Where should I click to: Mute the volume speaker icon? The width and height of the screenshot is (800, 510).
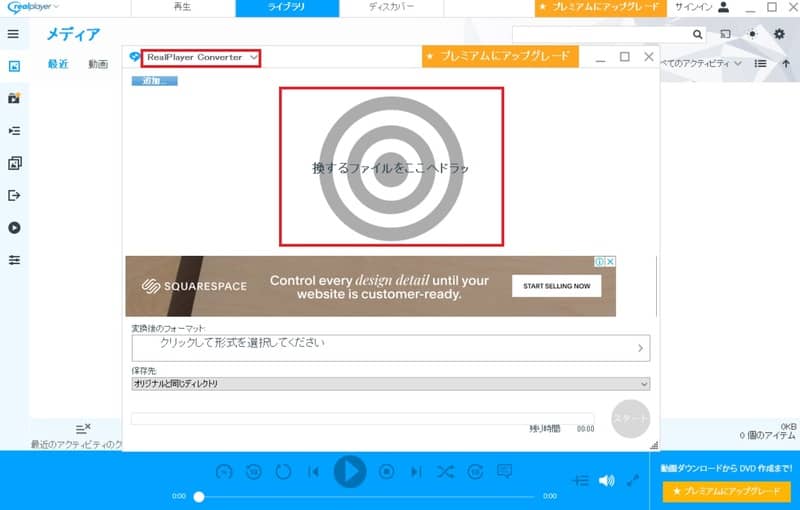click(606, 480)
